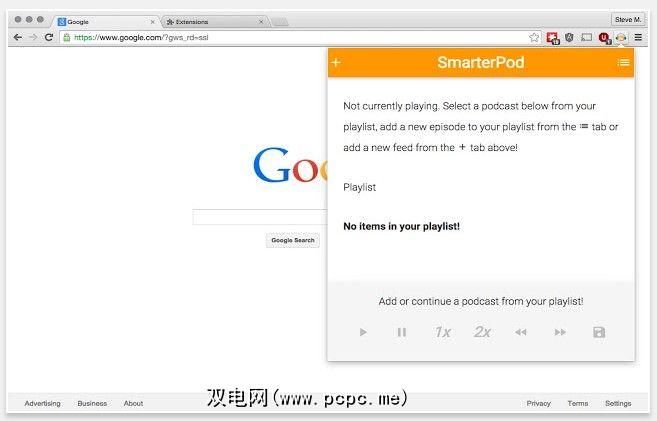The height and width of the screenshot is (421, 657).
Task: Open the Privacy footer link
Action: tap(538, 403)
